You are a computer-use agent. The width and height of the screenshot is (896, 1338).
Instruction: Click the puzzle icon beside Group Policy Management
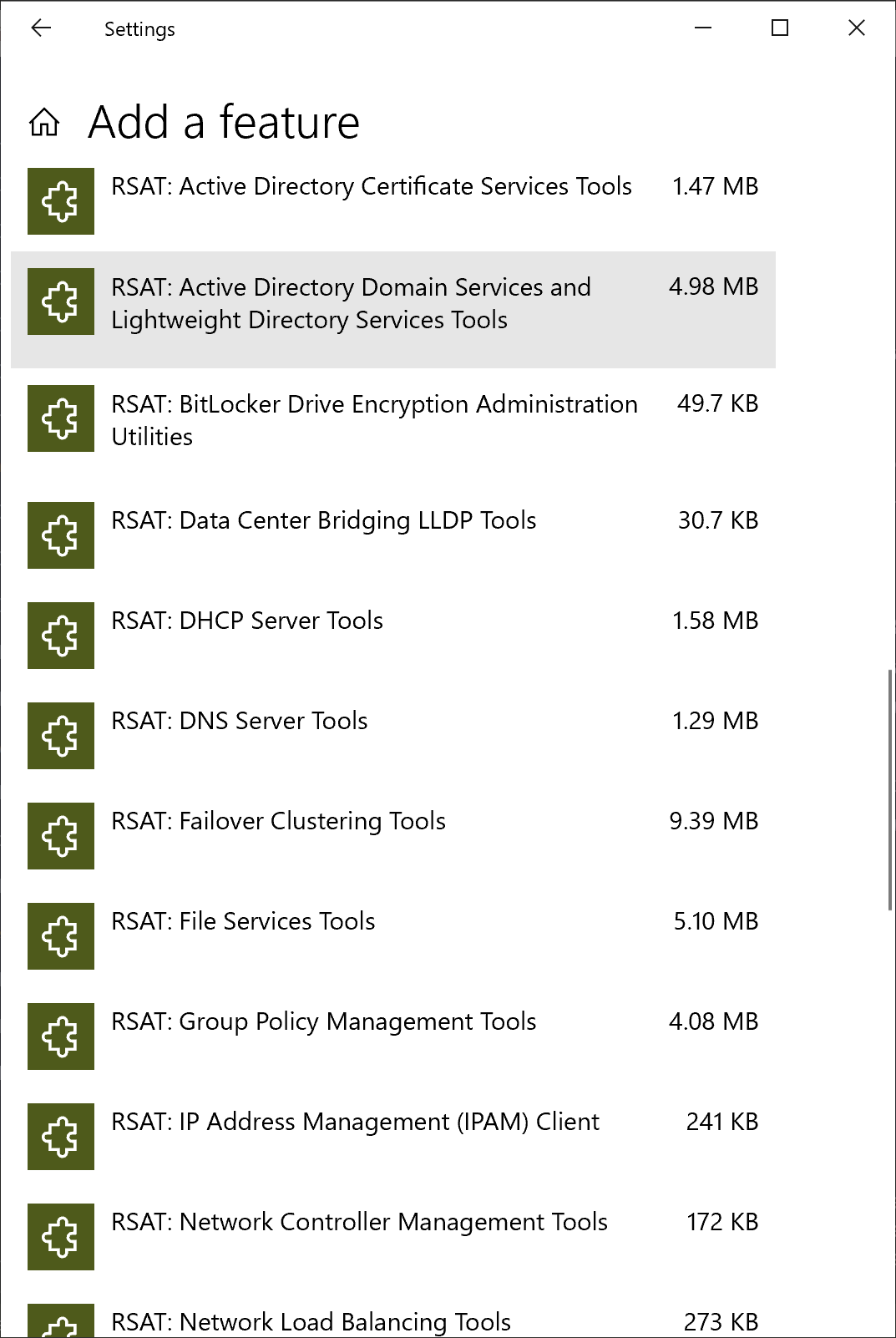pos(61,1036)
